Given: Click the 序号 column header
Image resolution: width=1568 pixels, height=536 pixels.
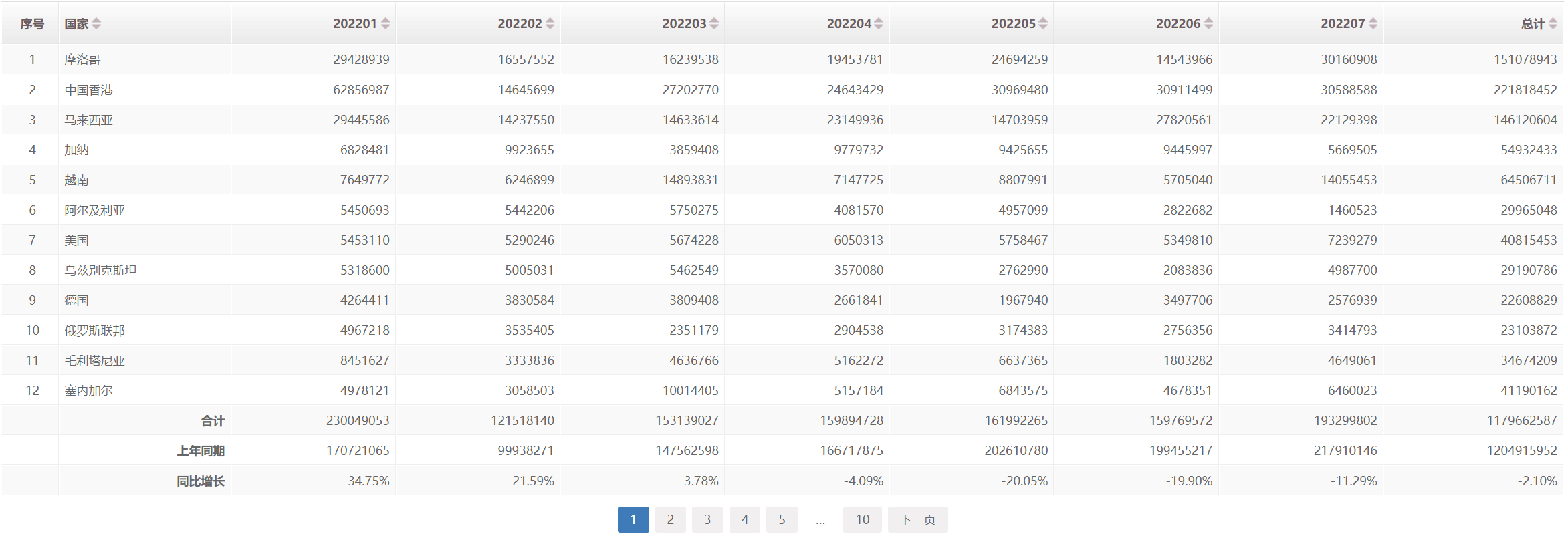Looking at the screenshot, I should coord(31,24).
